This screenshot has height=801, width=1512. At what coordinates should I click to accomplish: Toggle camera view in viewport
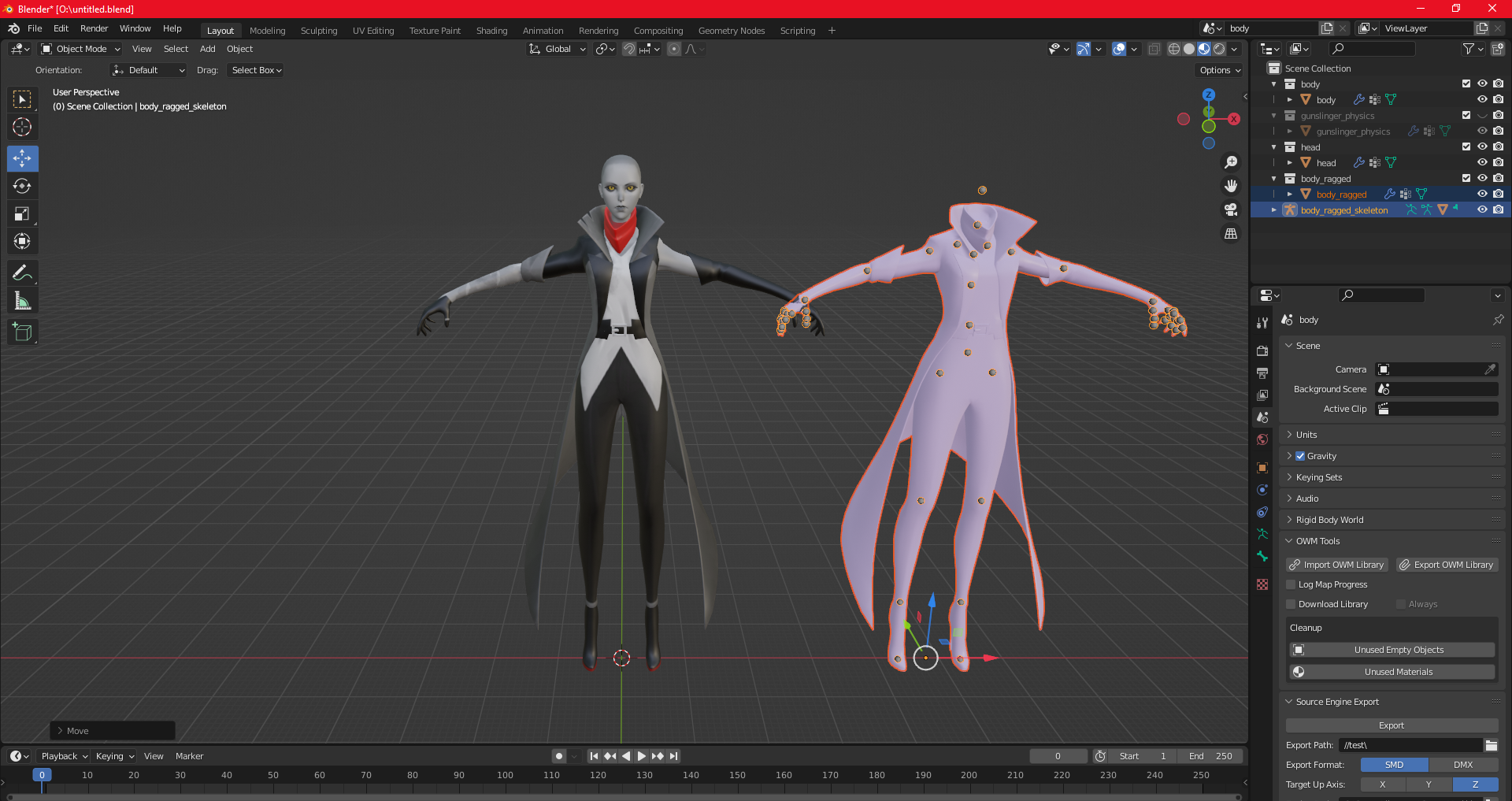click(1231, 210)
